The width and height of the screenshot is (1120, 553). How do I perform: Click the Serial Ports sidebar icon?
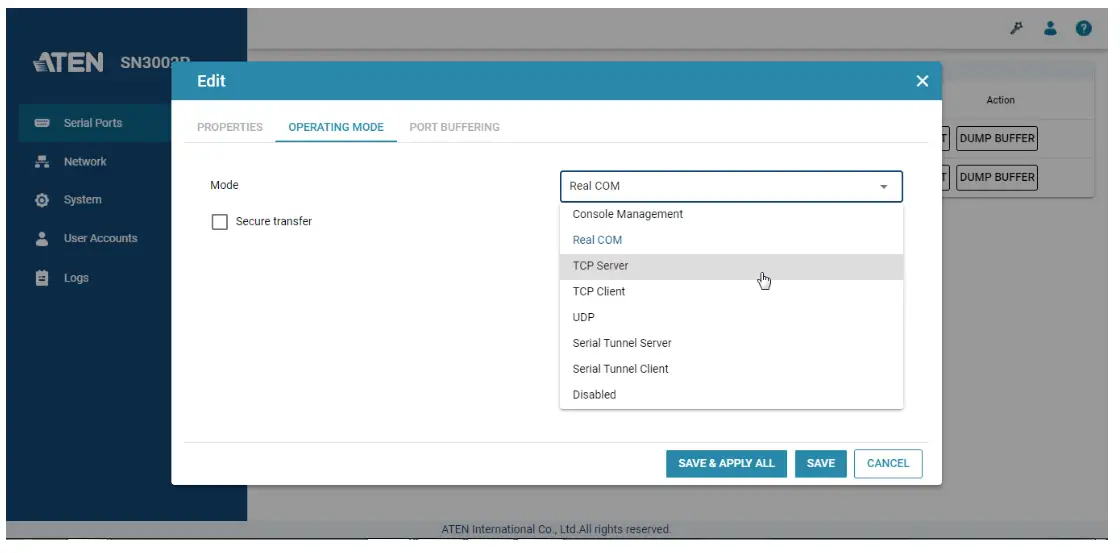[x=42, y=123]
